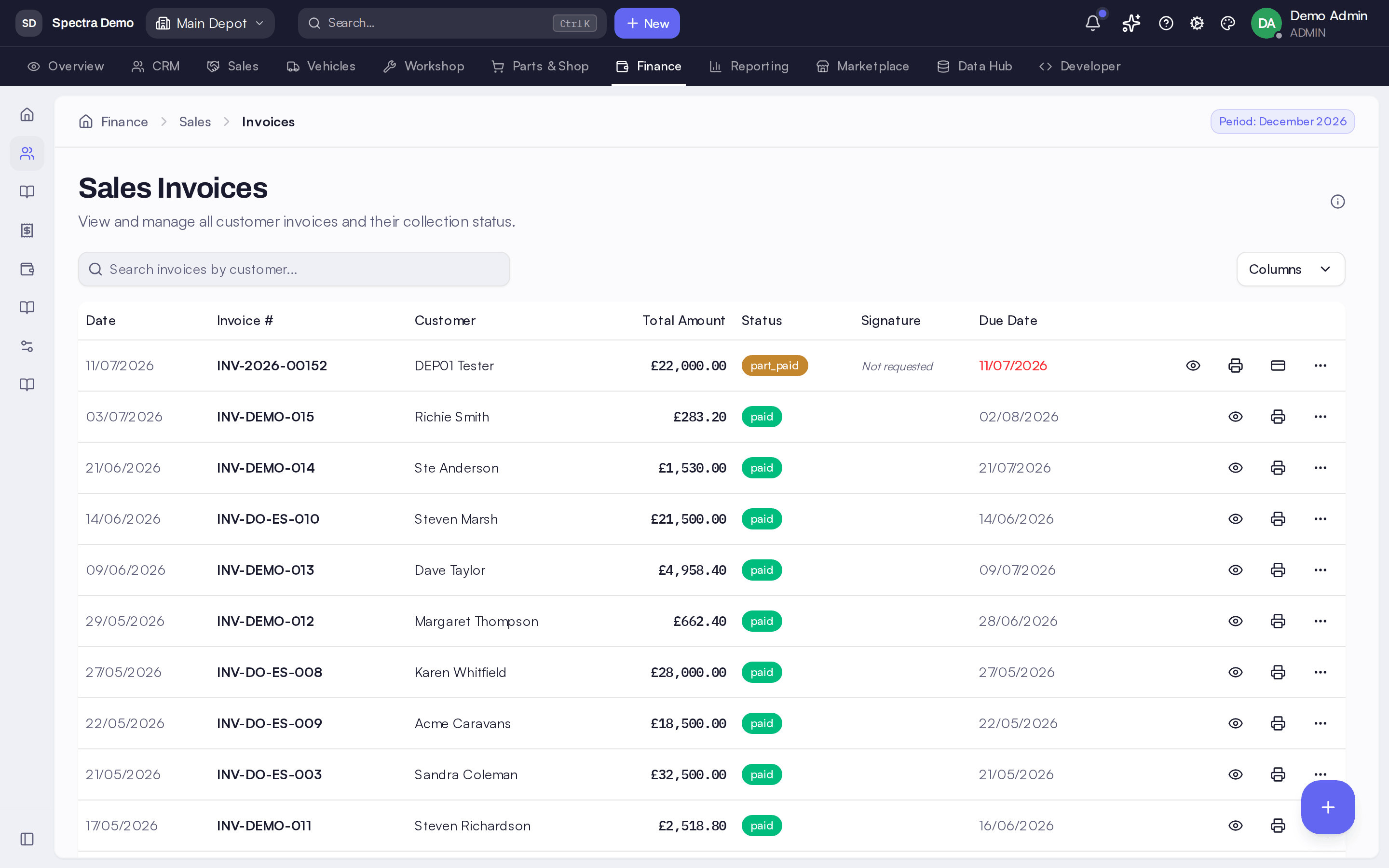Open the theme palette icon
Screen dimensions: 1389x868
[1227, 23]
